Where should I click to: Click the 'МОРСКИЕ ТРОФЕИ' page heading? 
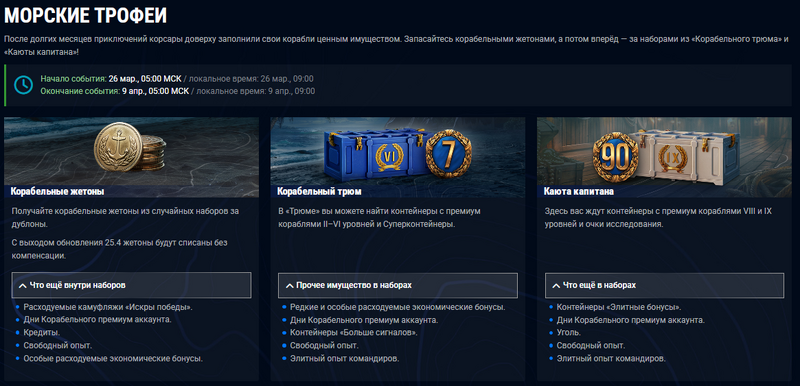pos(86,16)
